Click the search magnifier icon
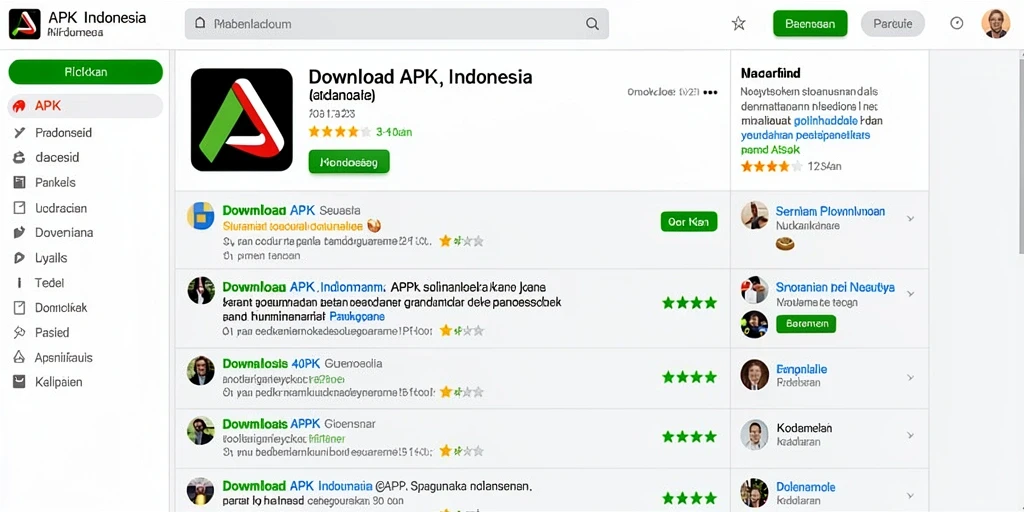Viewport: 1024px width, 512px height. 592,24
